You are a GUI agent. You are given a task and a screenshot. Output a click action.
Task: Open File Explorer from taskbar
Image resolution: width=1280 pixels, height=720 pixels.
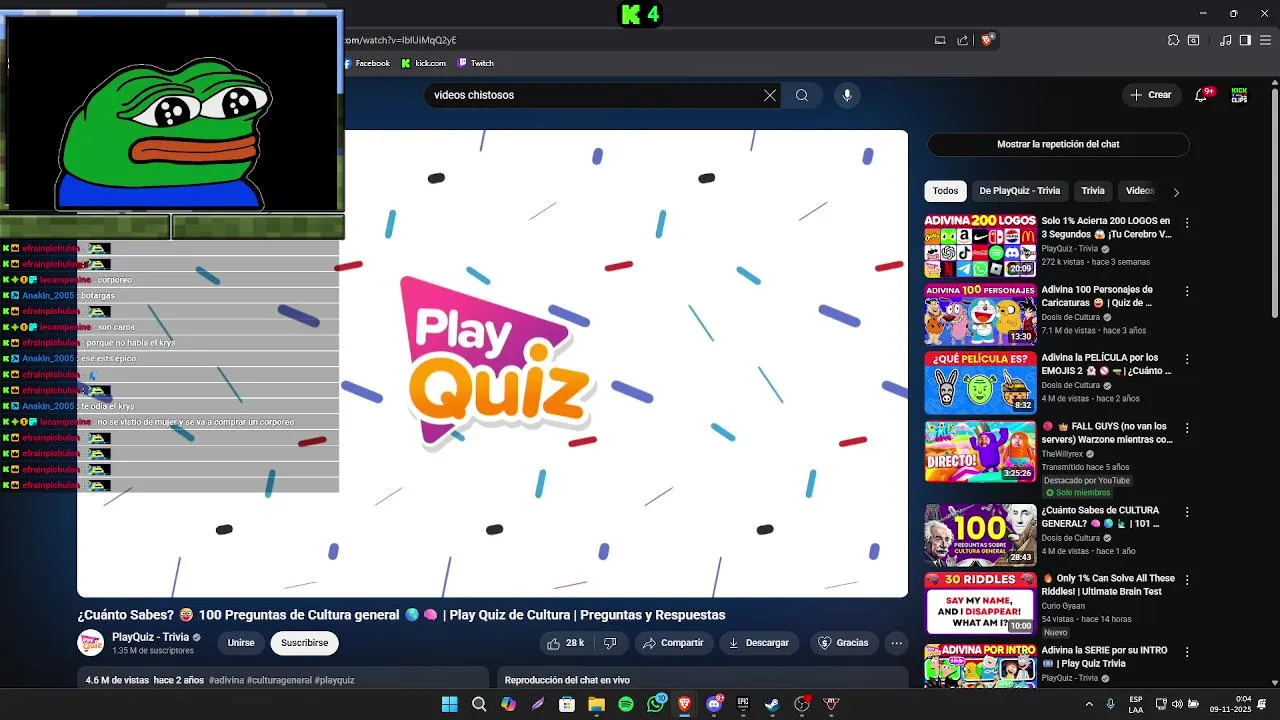click(596, 704)
